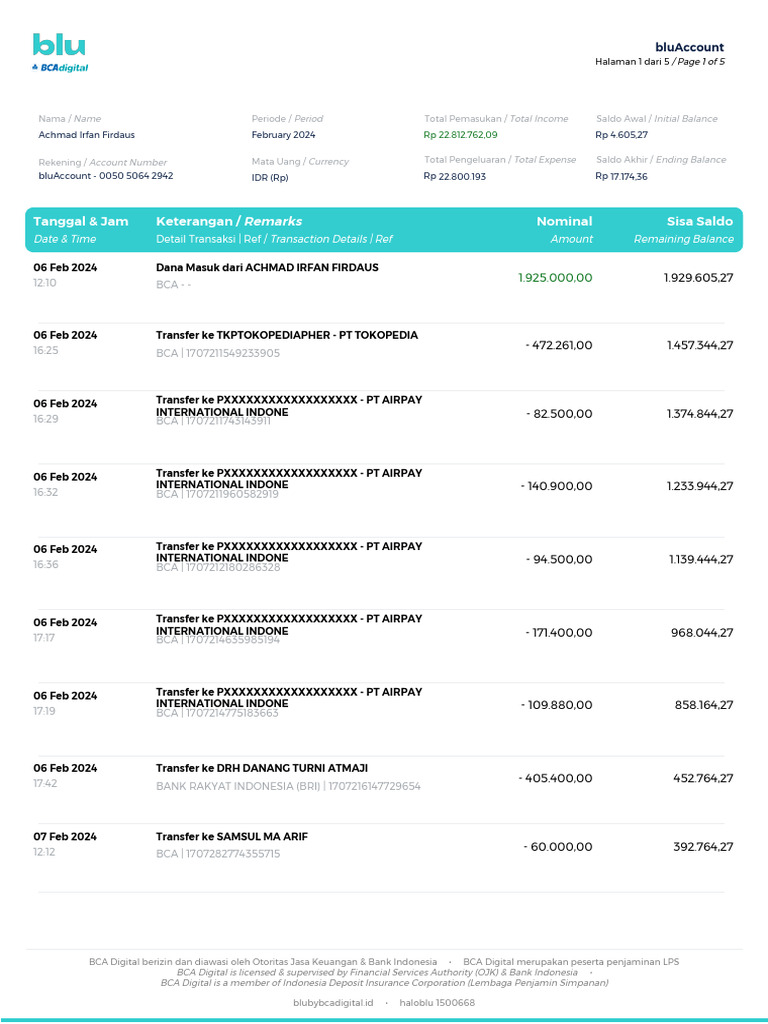Select account holder name Achmad Irfan Firdaus
Screen dimensions: 768x1024
pyautogui.click(x=86, y=135)
